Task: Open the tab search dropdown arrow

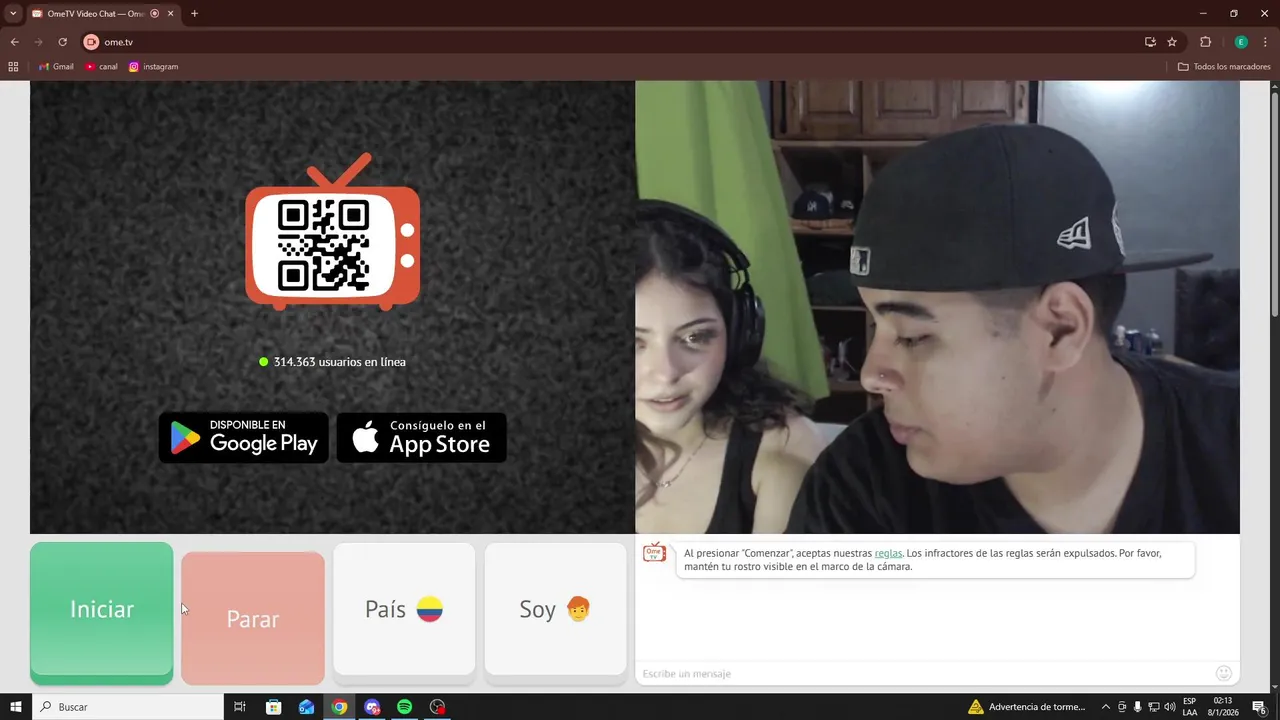Action: click(13, 14)
